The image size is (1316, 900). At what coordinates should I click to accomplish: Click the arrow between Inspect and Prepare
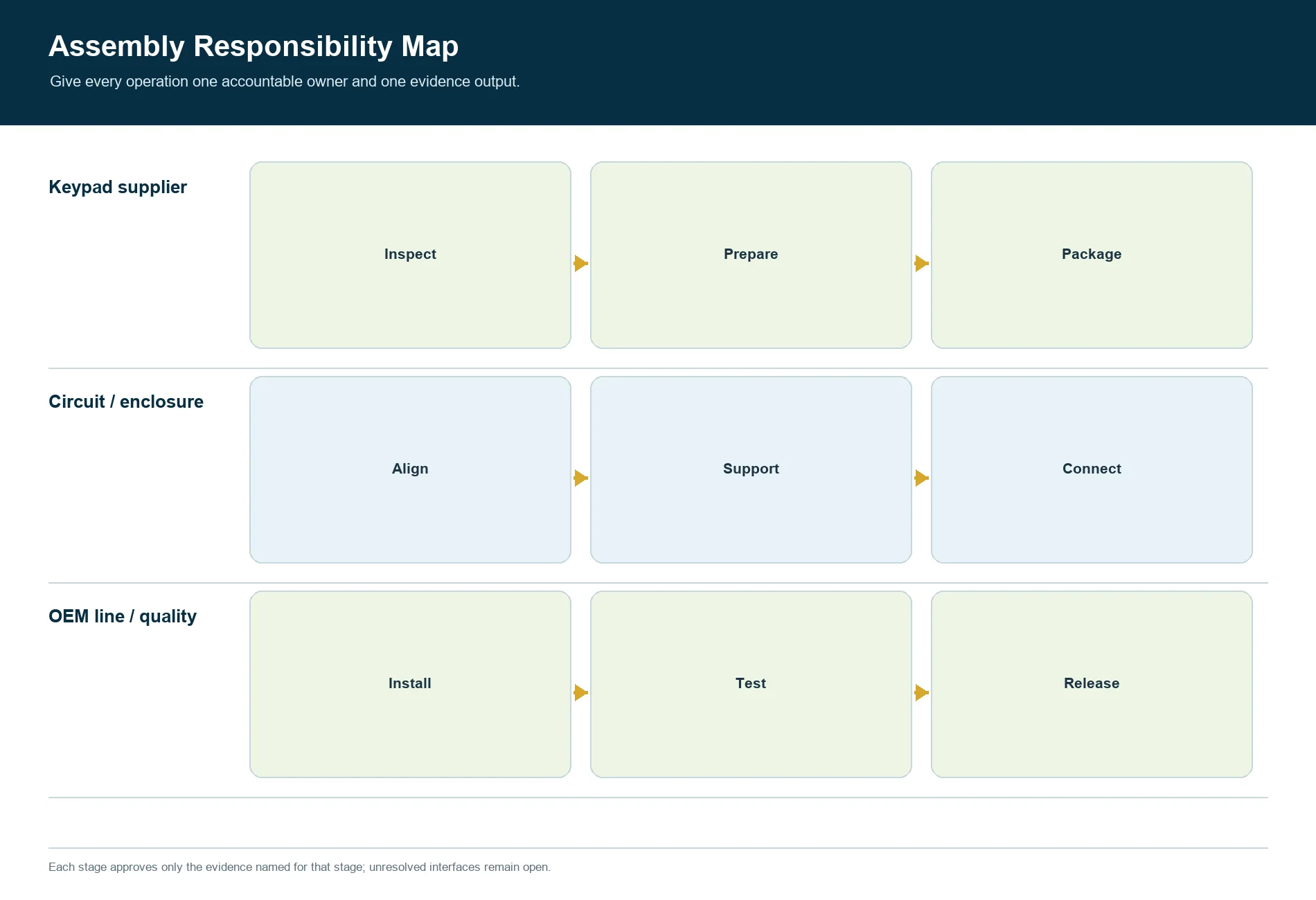[x=580, y=264]
